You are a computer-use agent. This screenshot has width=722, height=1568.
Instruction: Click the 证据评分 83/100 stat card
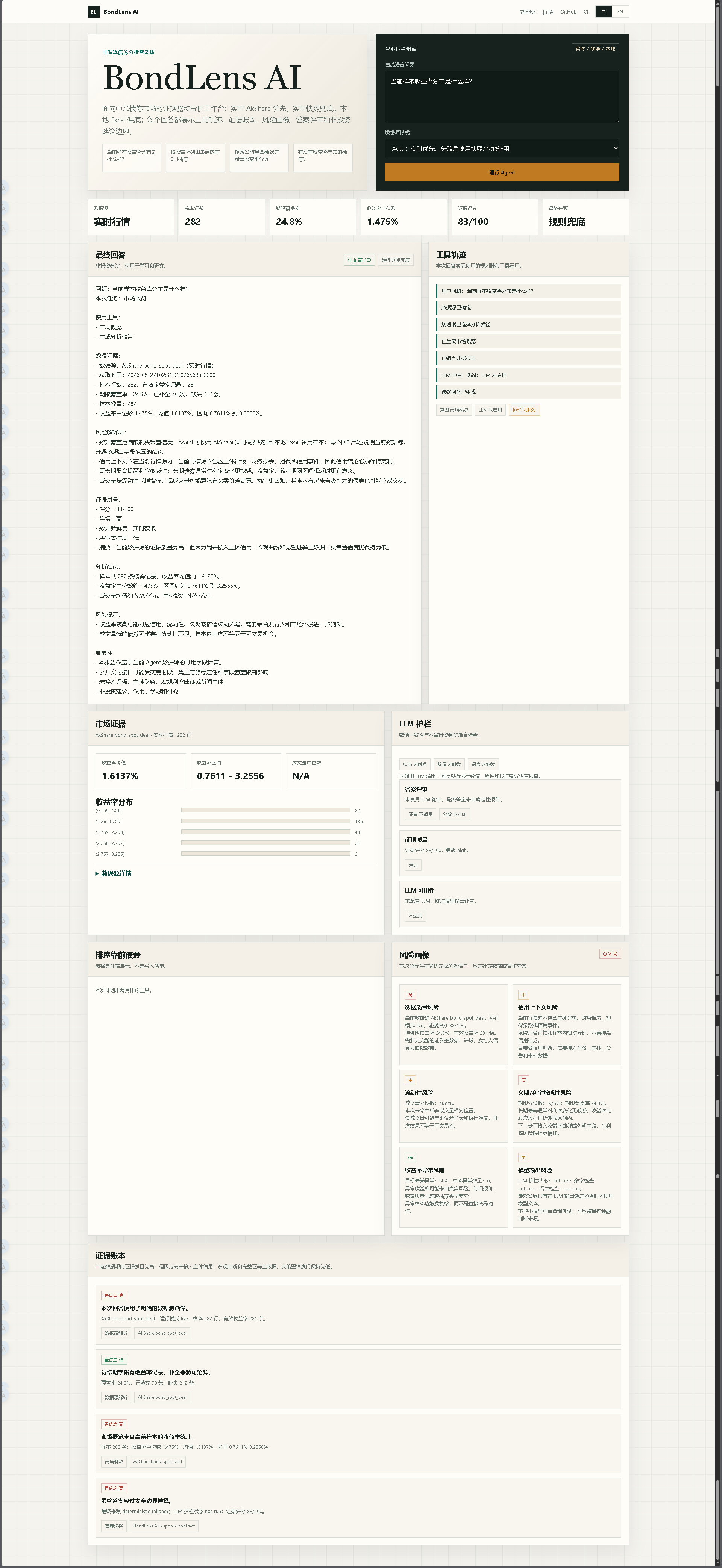[495, 217]
